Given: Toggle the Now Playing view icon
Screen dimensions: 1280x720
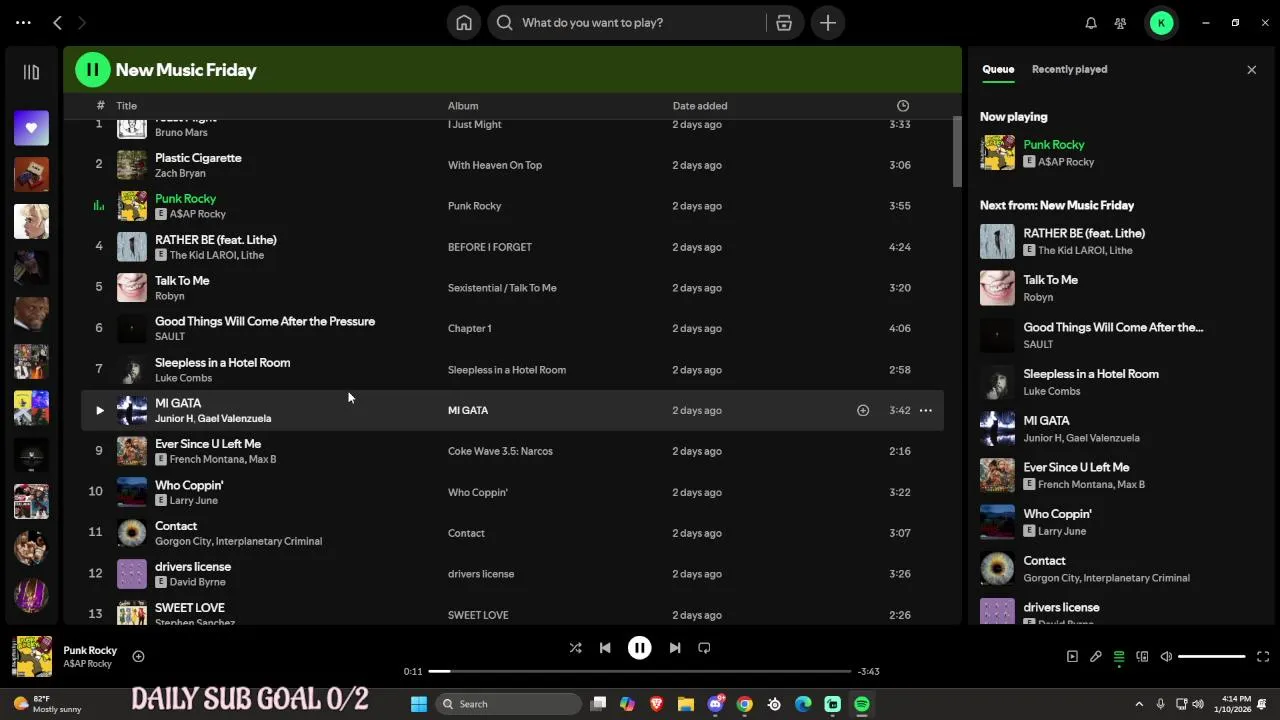Looking at the screenshot, I should point(1072,657).
